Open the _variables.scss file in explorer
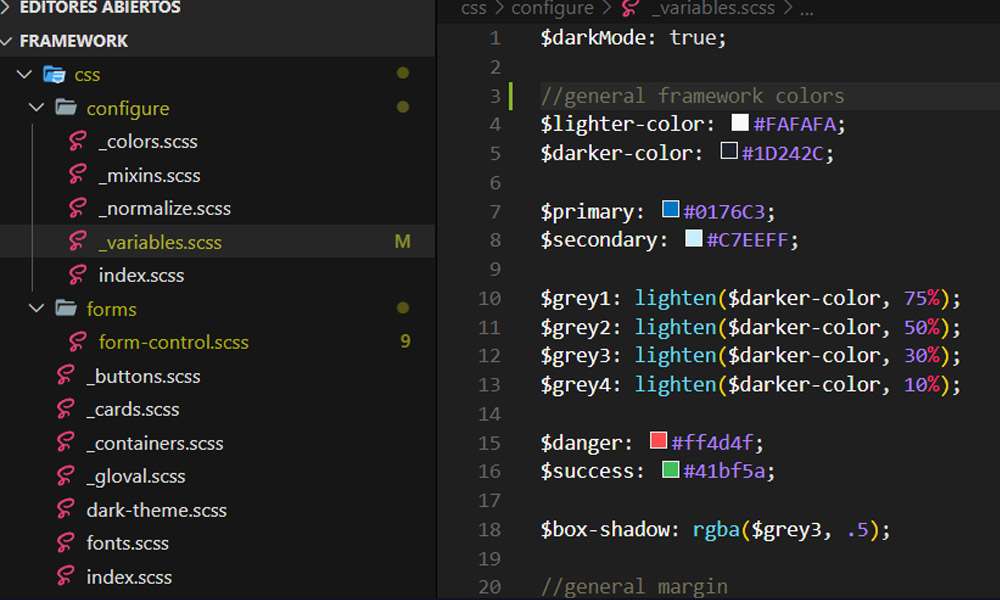The width and height of the screenshot is (1000, 600). click(160, 242)
